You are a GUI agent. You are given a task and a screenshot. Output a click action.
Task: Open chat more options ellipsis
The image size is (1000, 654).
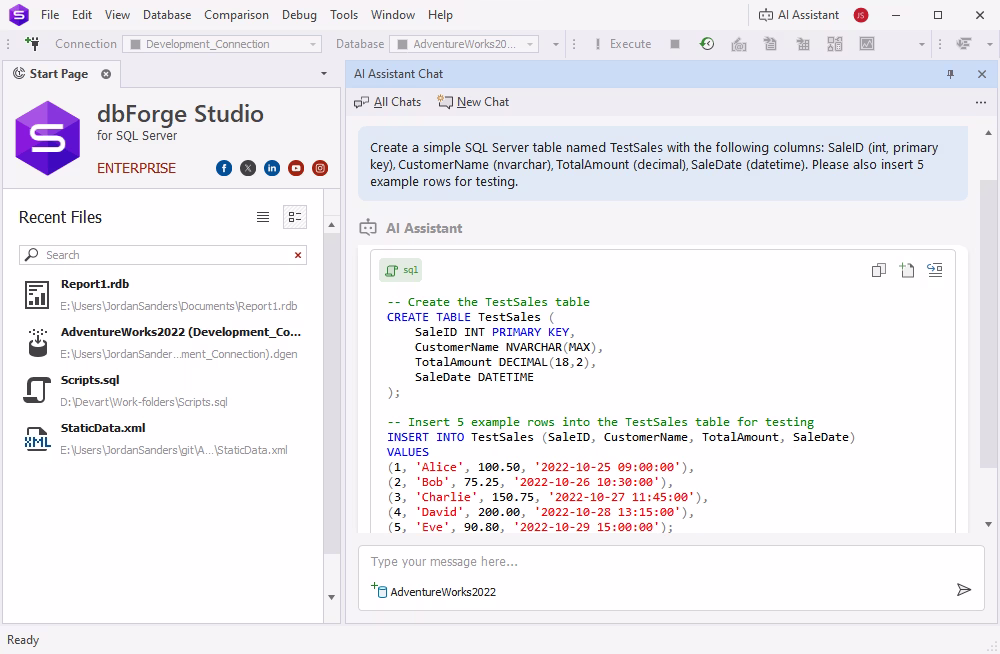pyautogui.click(x=981, y=102)
